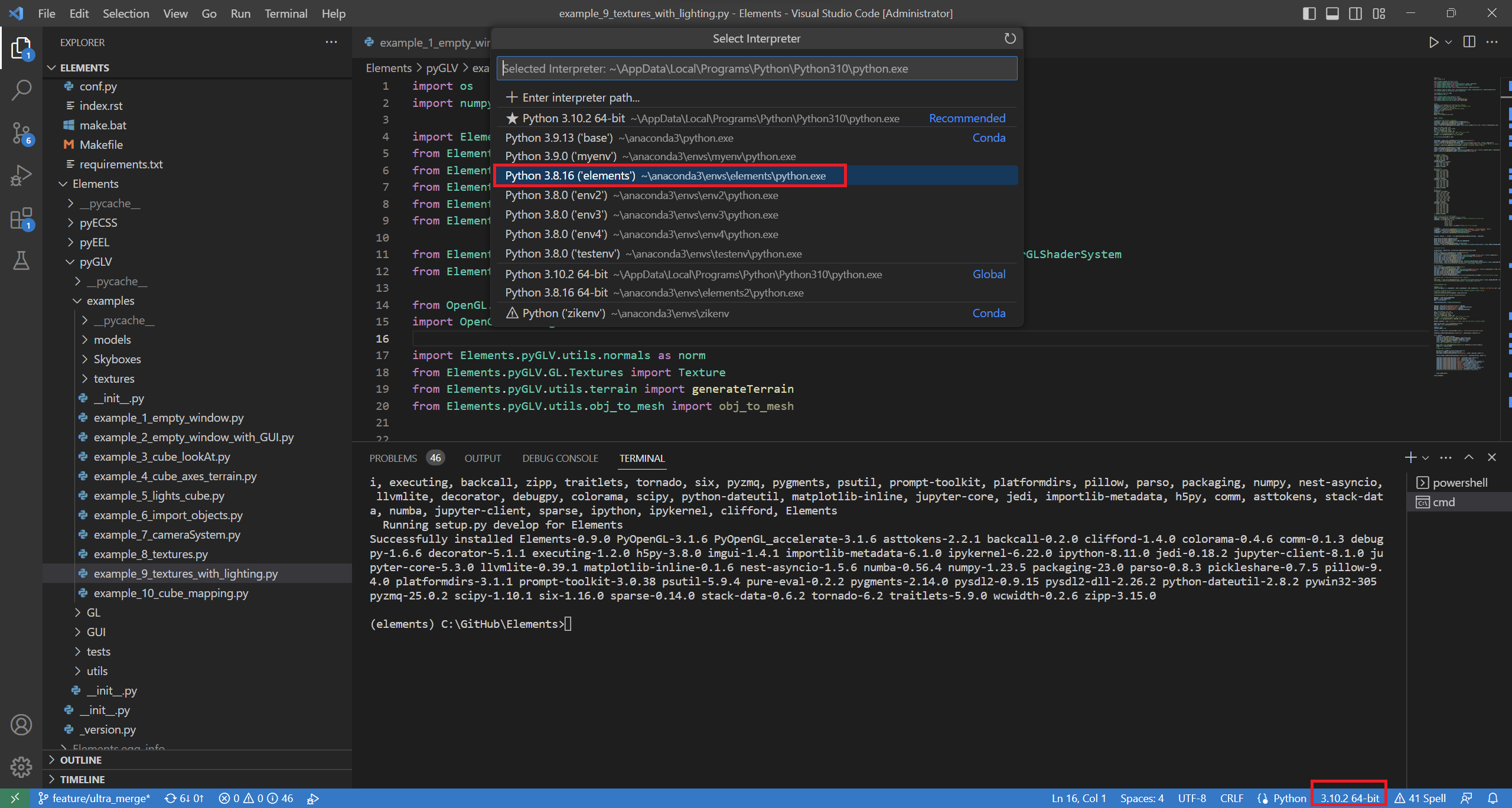Open Run and Debug view
This screenshot has width=1512, height=808.
tap(21, 176)
